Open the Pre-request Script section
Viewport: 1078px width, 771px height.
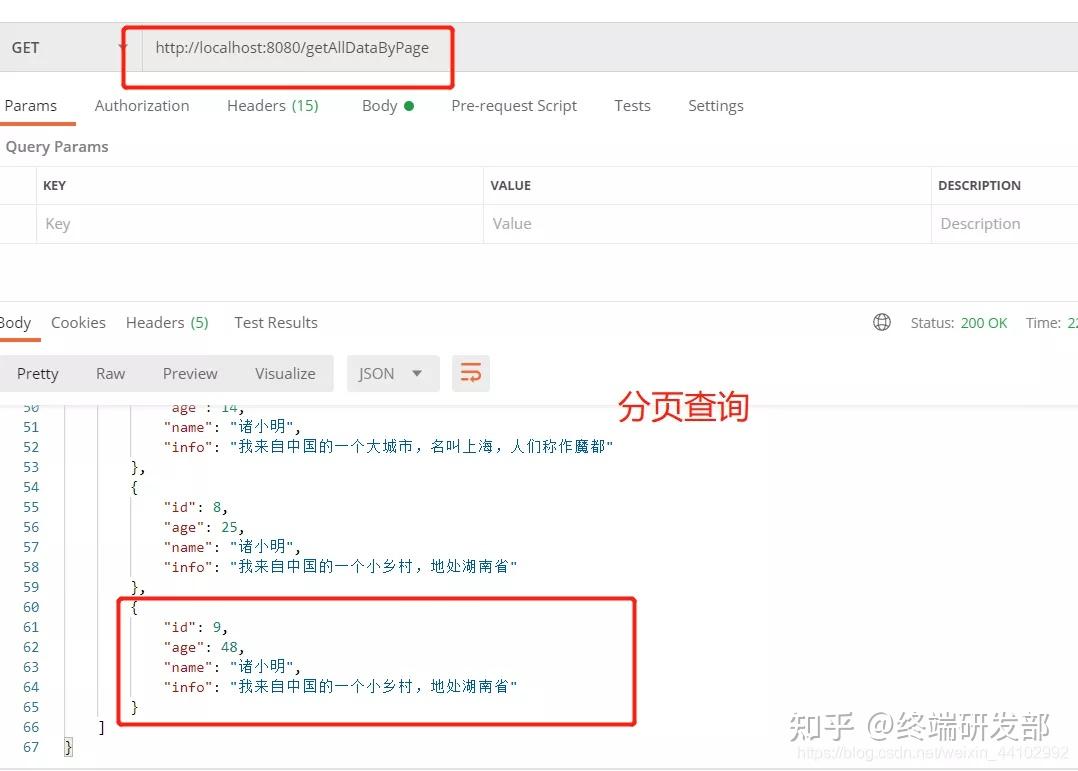514,105
